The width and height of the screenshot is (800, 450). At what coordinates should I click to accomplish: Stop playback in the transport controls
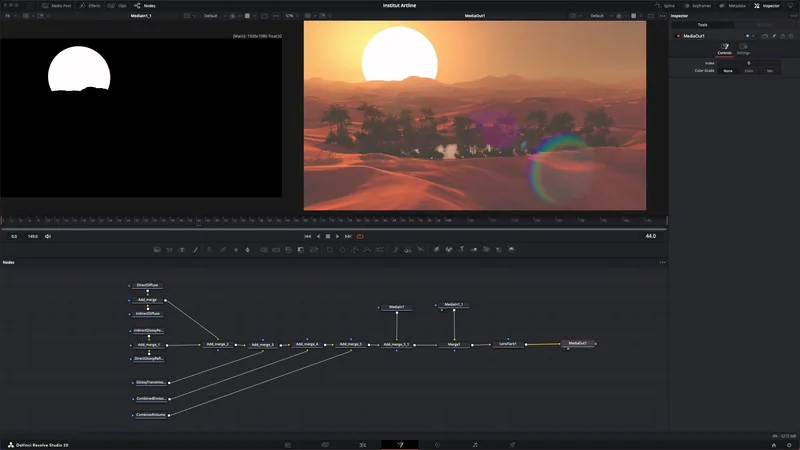pos(328,236)
